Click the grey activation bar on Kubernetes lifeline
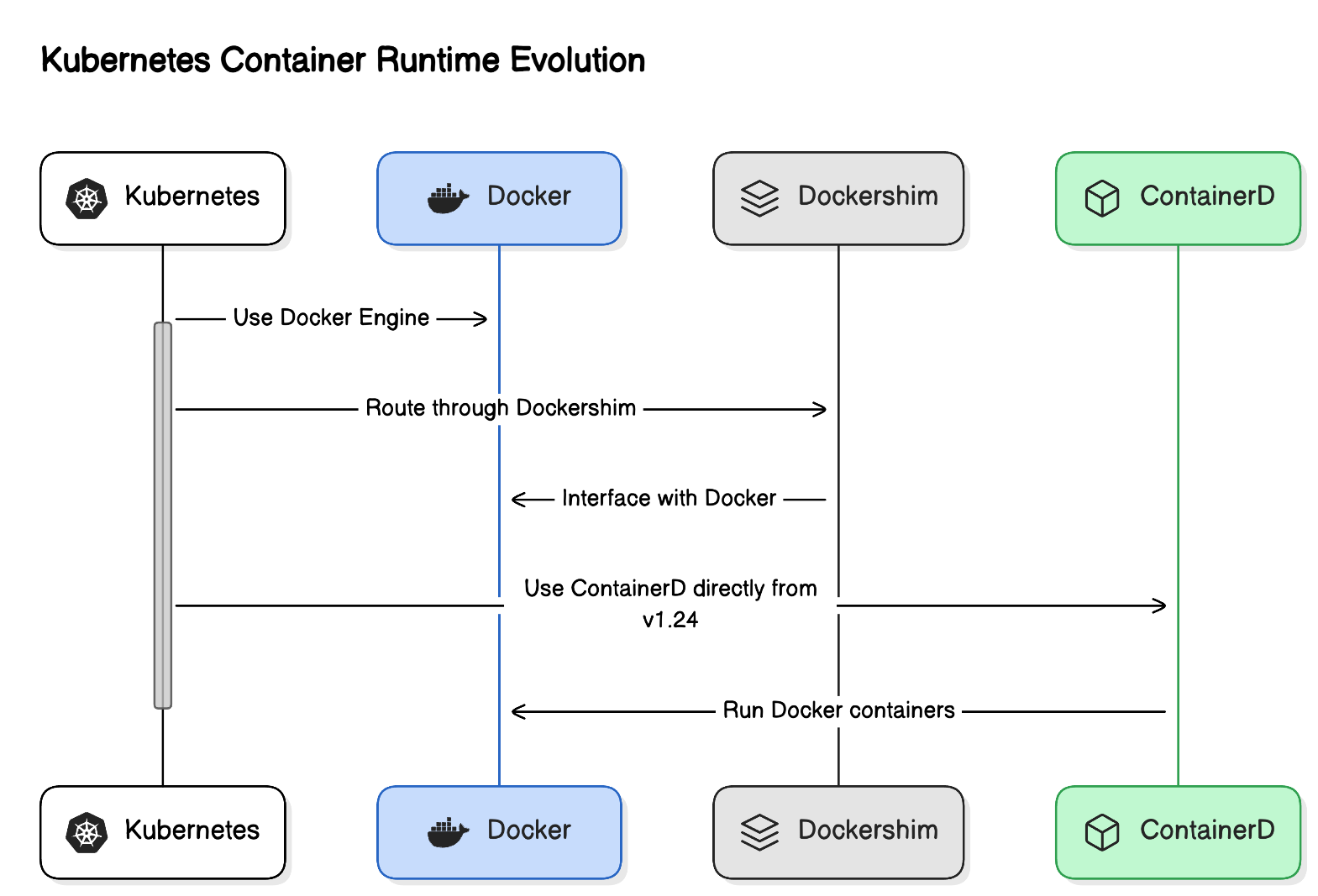This screenshot has height=896, width=1318. pyautogui.click(x=163, y=516)
